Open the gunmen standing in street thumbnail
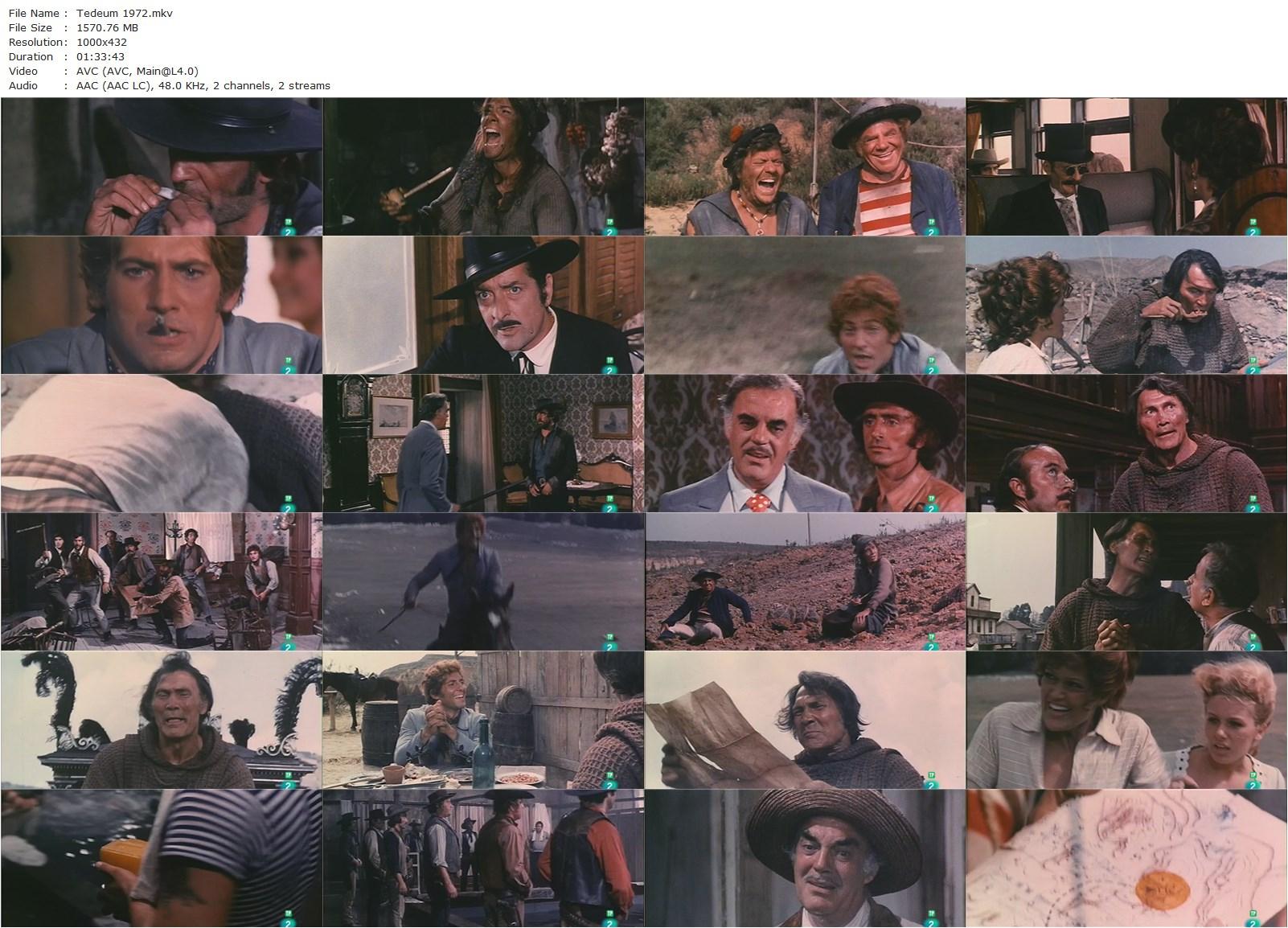 tap(483, 858)
